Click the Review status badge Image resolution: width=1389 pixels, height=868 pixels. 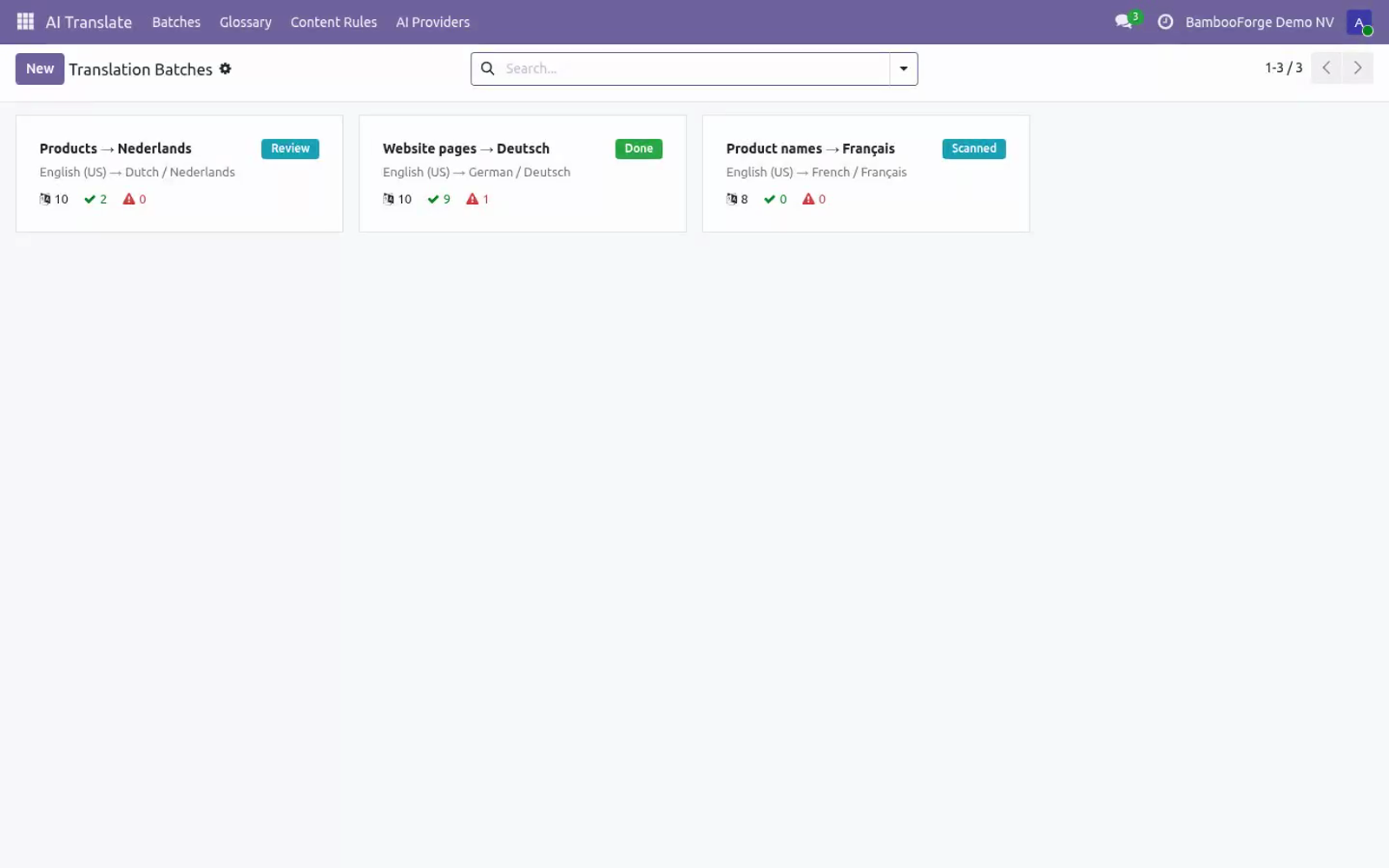(290, 148)
